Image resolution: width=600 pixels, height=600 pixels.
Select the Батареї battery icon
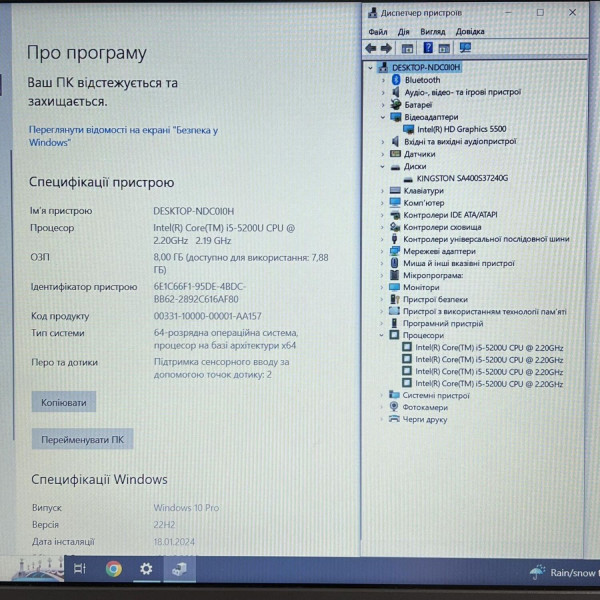(396, 104)
